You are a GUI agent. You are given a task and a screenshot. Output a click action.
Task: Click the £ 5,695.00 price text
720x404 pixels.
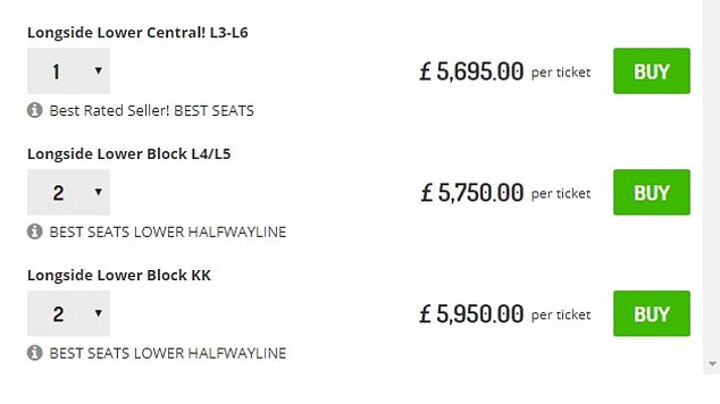point(471,72)
